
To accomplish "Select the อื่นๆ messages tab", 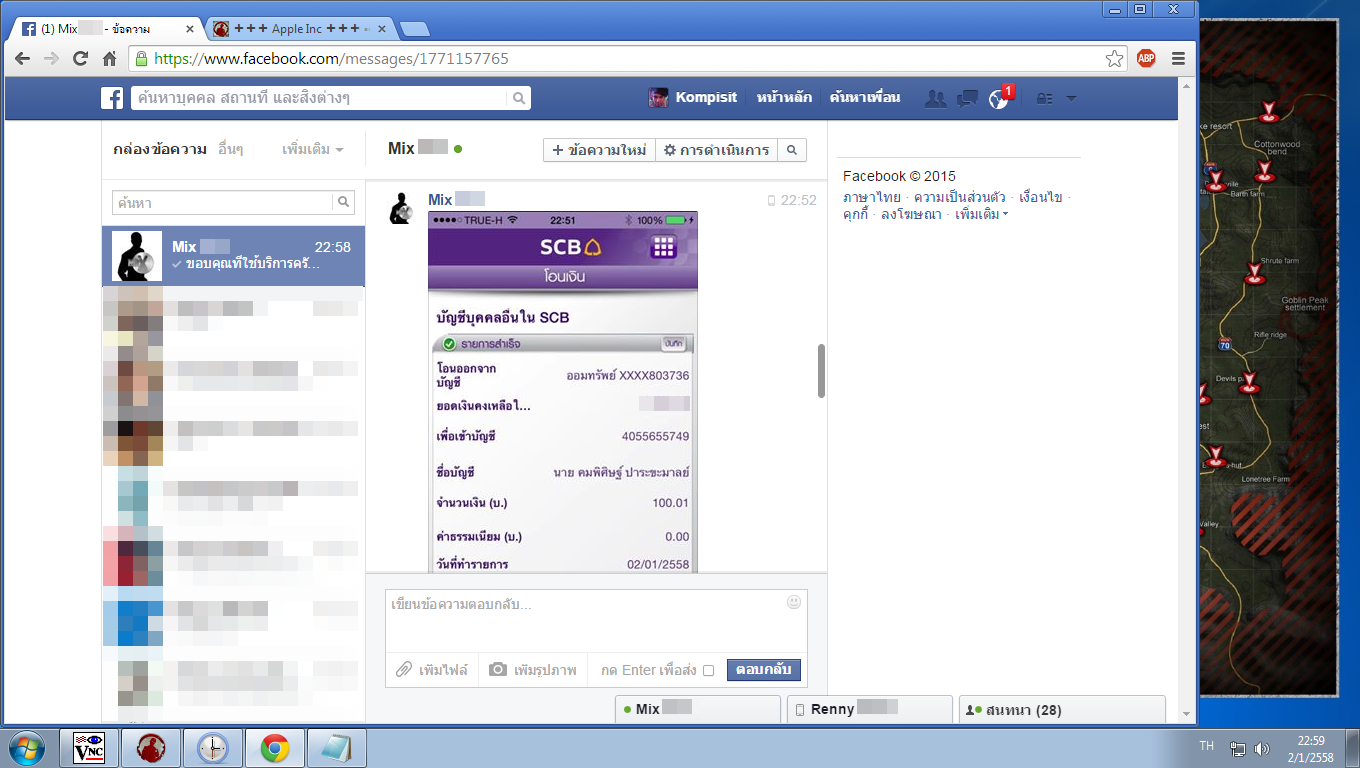I will click(x=231, y=150).
